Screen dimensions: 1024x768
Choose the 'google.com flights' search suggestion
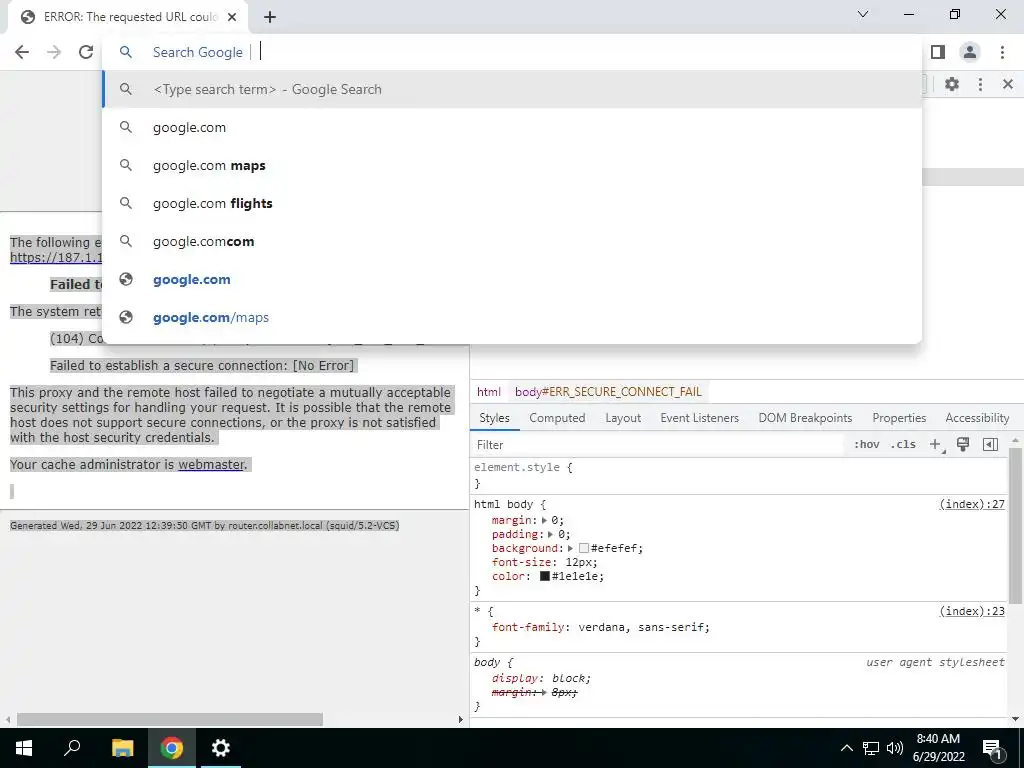(512, 204)
